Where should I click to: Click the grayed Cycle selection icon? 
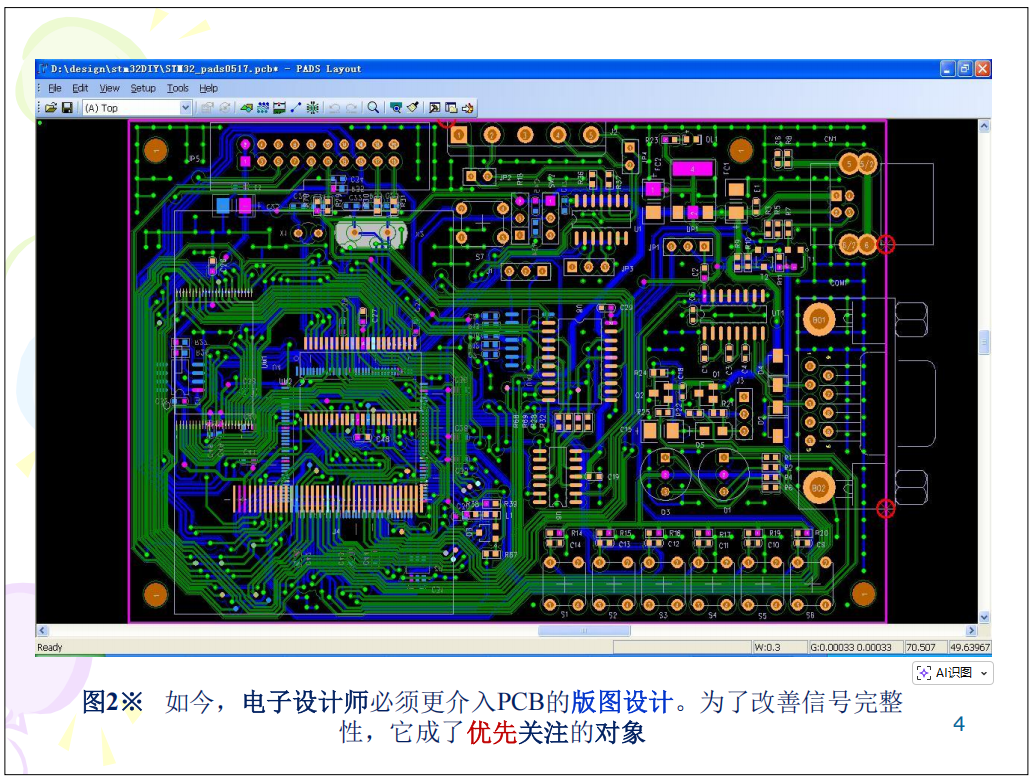click(x=225, y=108)
